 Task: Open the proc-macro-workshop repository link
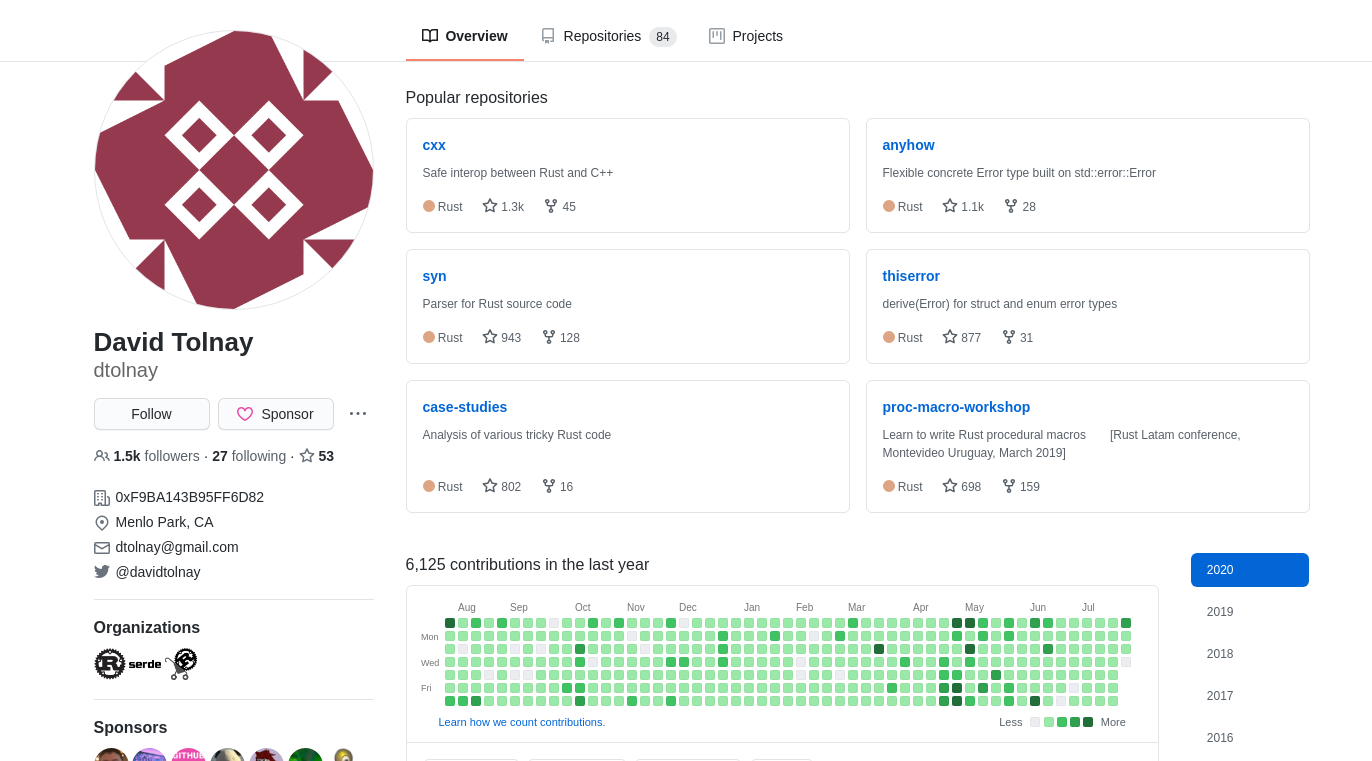[956, 407]
